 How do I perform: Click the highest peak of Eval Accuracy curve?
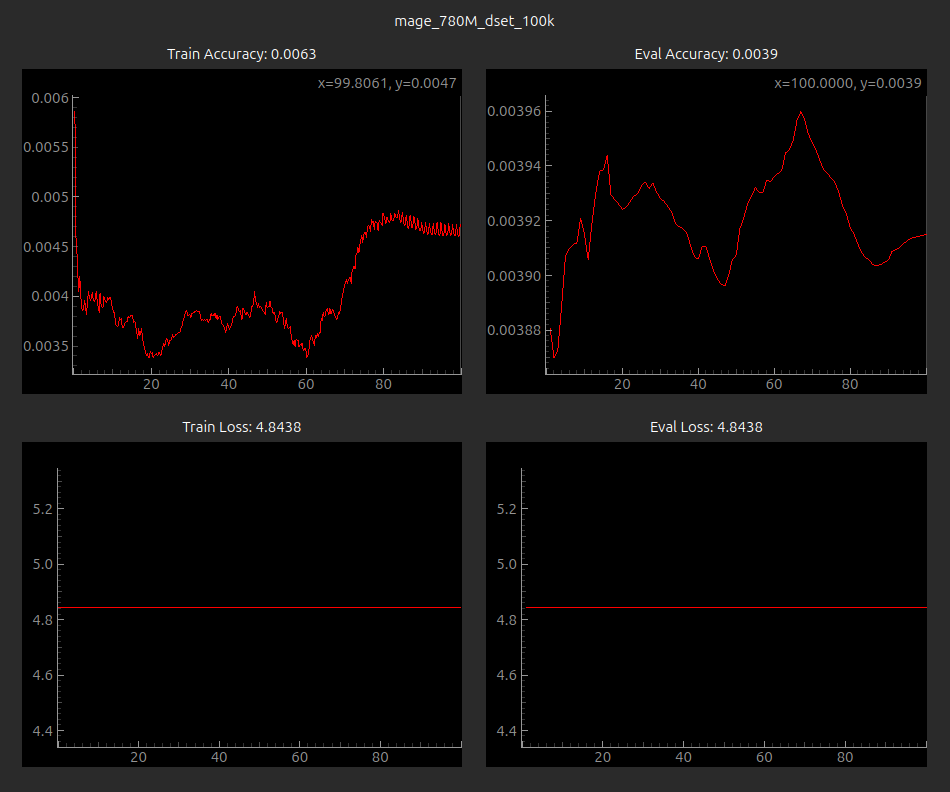pos(801,112)
